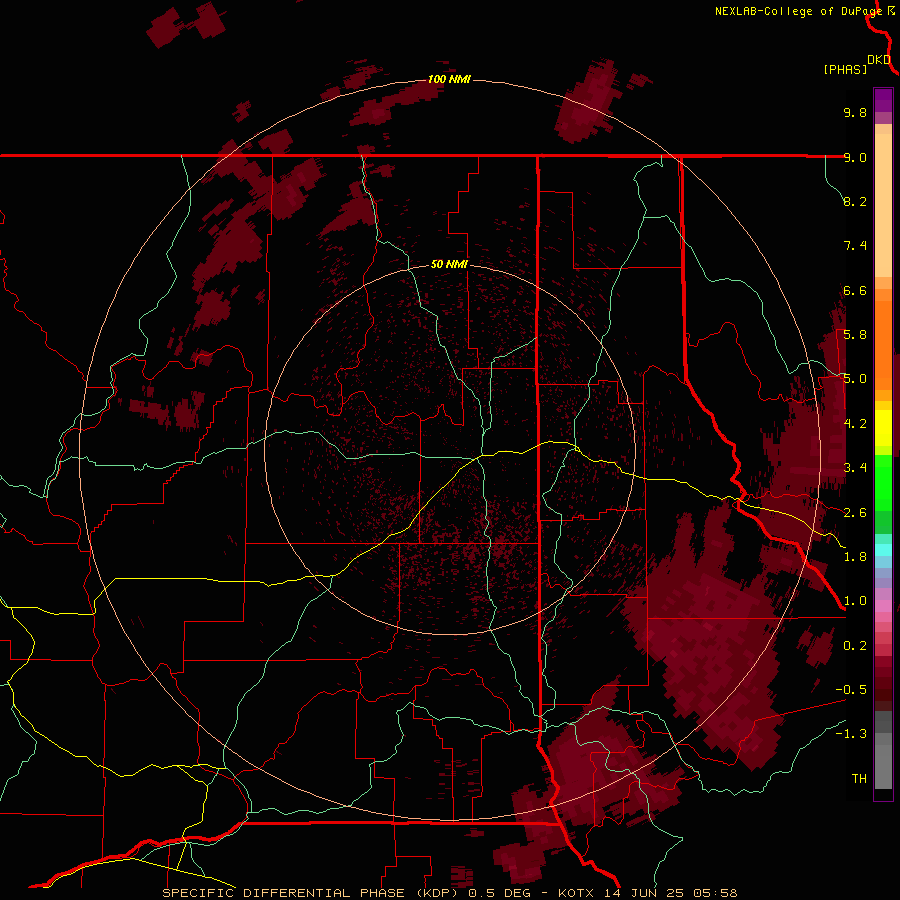Pick the peach band on color scale
This screenshot has height=900, width=900.
coord(883,205)
